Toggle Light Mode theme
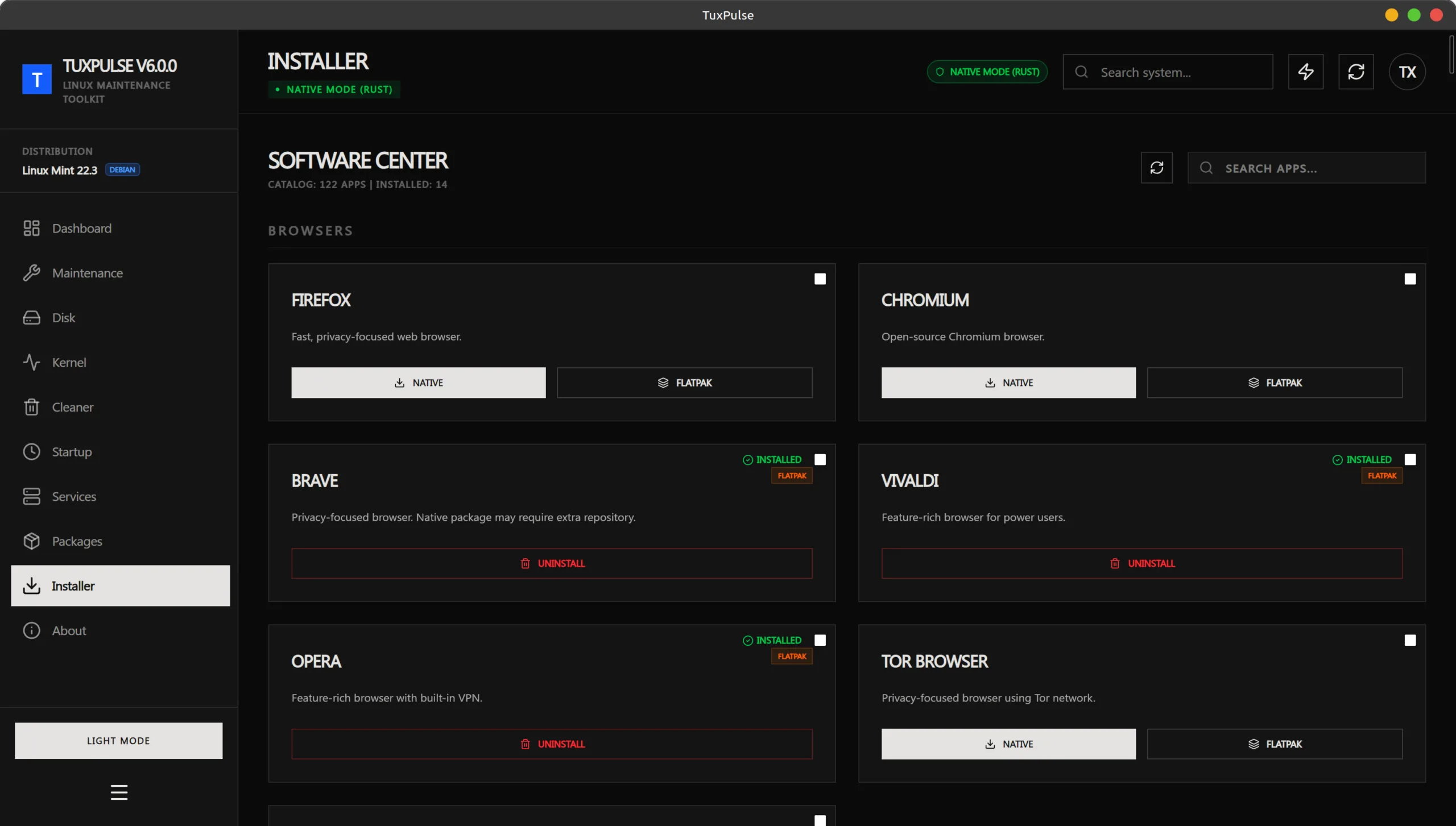The height and width of the screenshot is (826, 1456). pos(118,741)
